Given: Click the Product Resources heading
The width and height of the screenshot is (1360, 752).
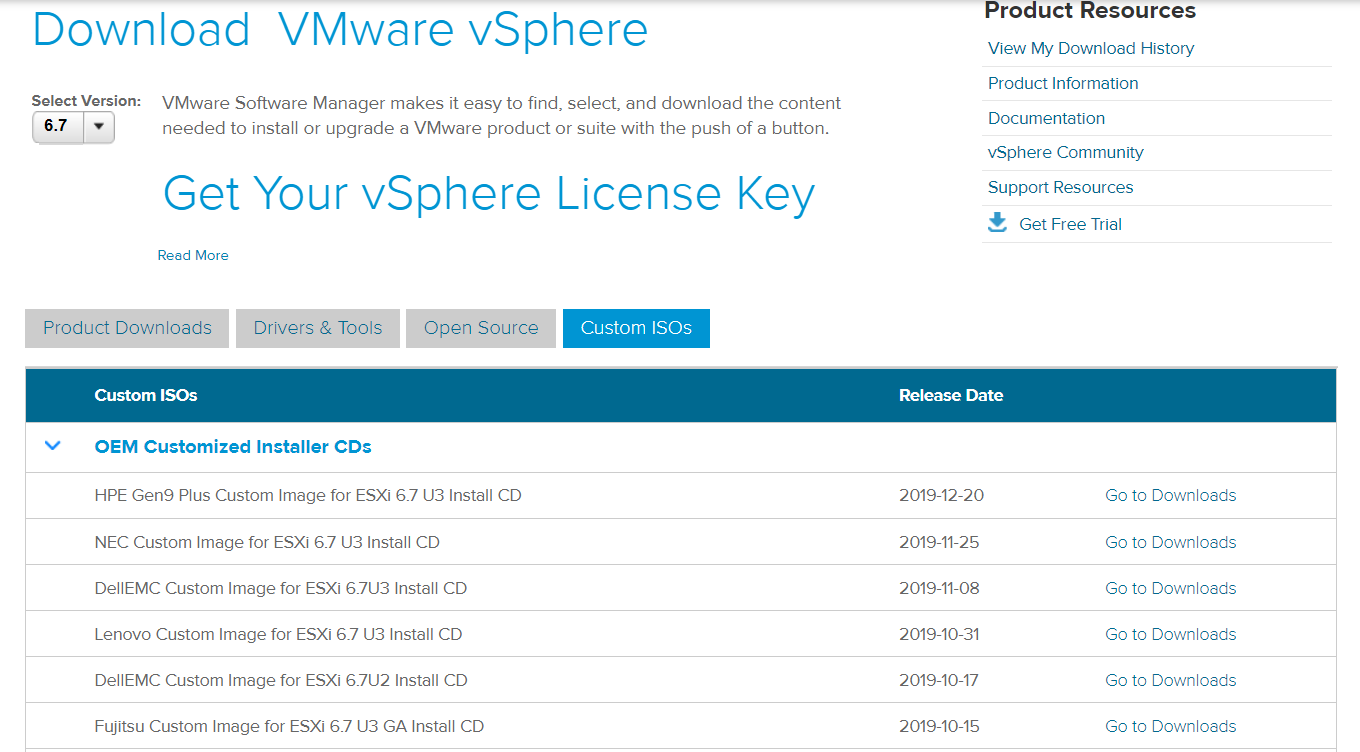Looking at the screenshot, I should click(1090, 11).
